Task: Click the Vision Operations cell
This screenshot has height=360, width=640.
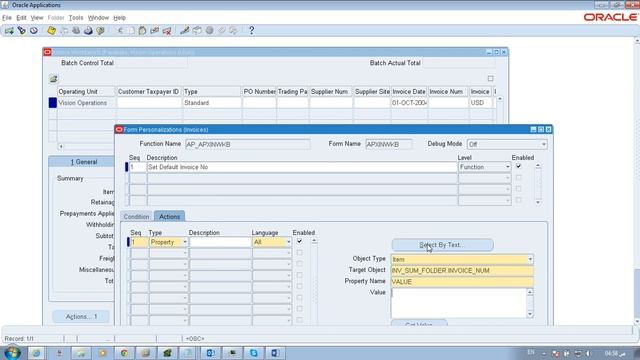Action: point(87,103)
